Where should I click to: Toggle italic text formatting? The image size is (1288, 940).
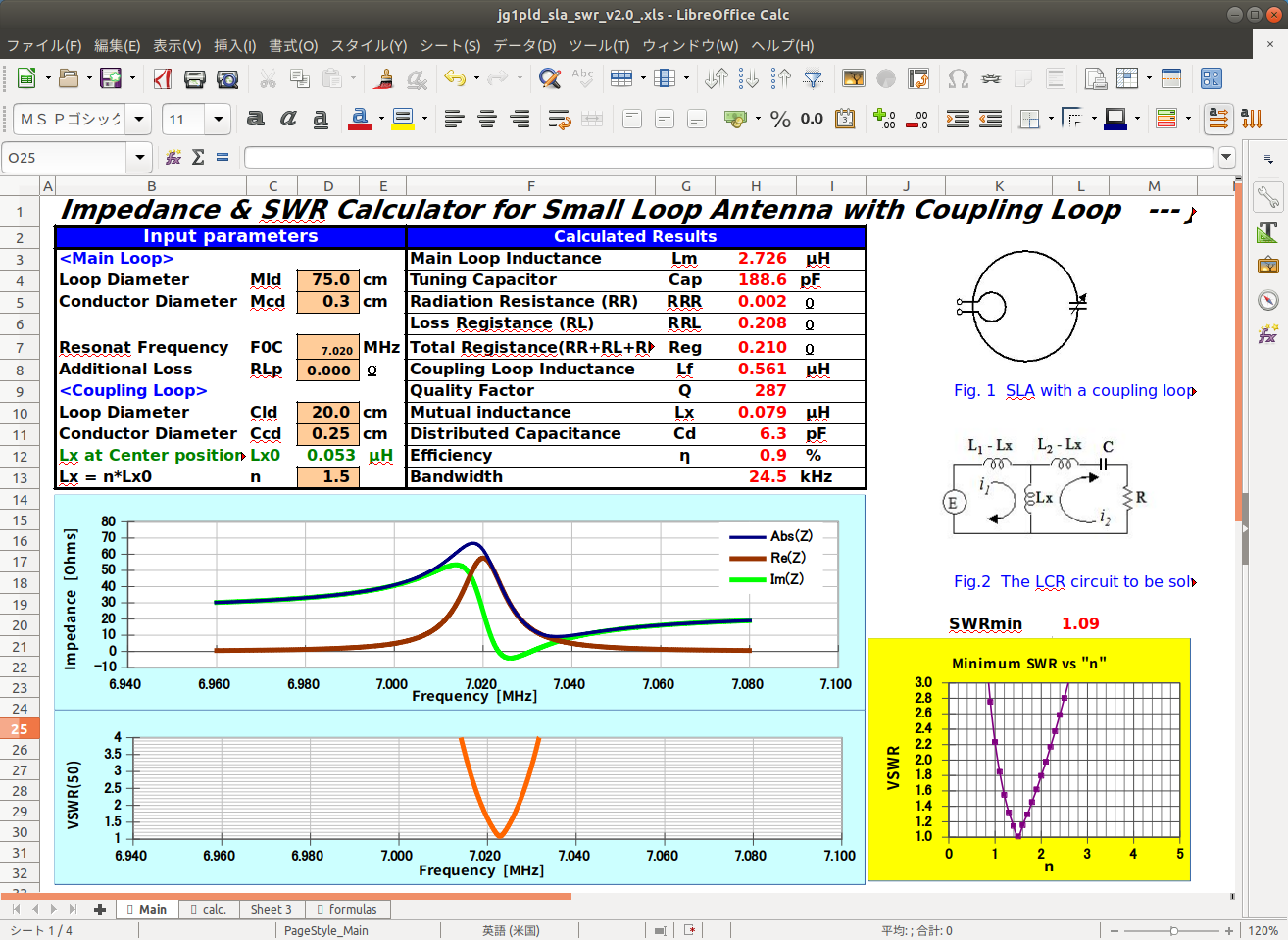[x=288, y=119]
